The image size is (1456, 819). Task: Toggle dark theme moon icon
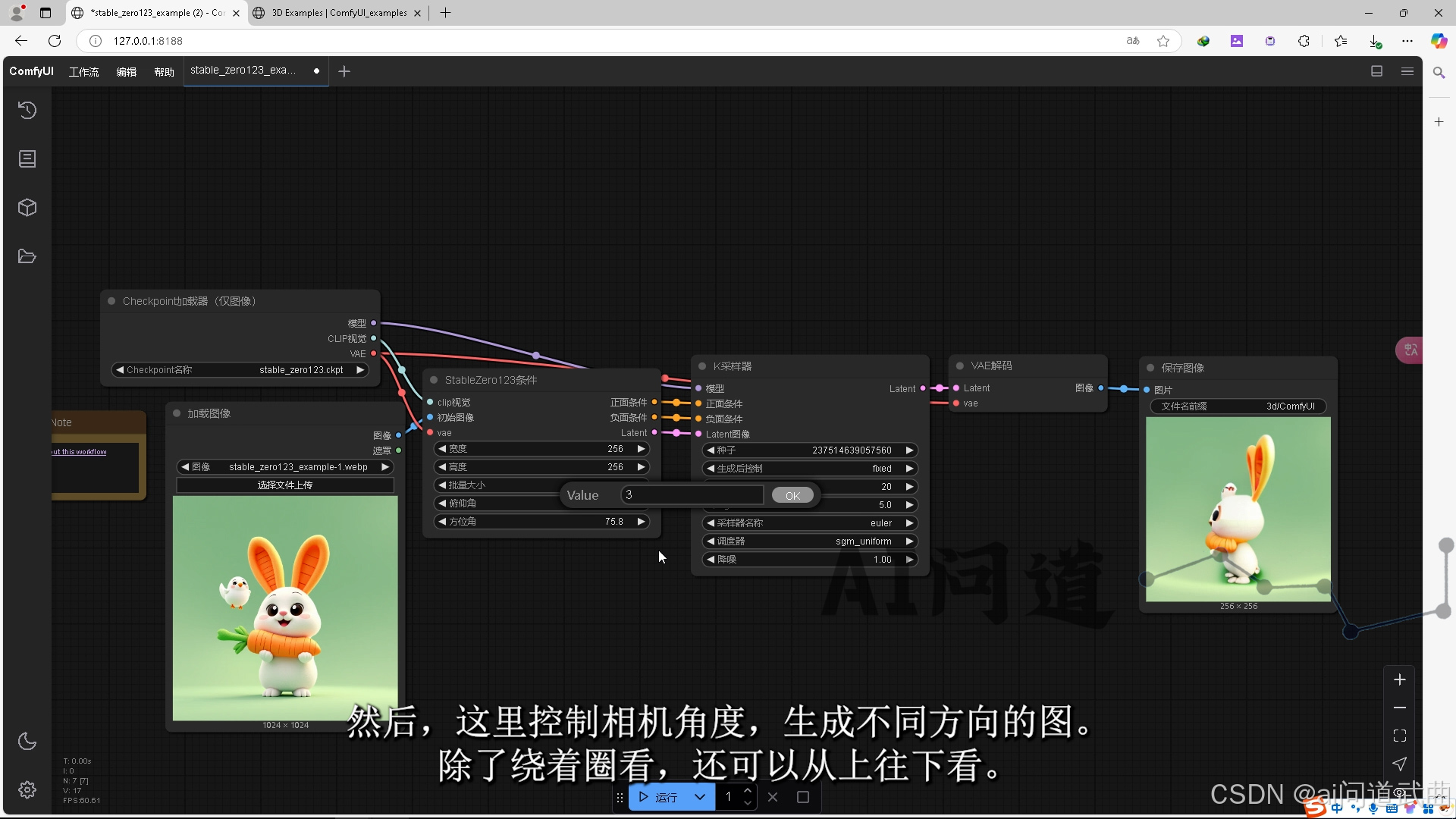[27, 742]
